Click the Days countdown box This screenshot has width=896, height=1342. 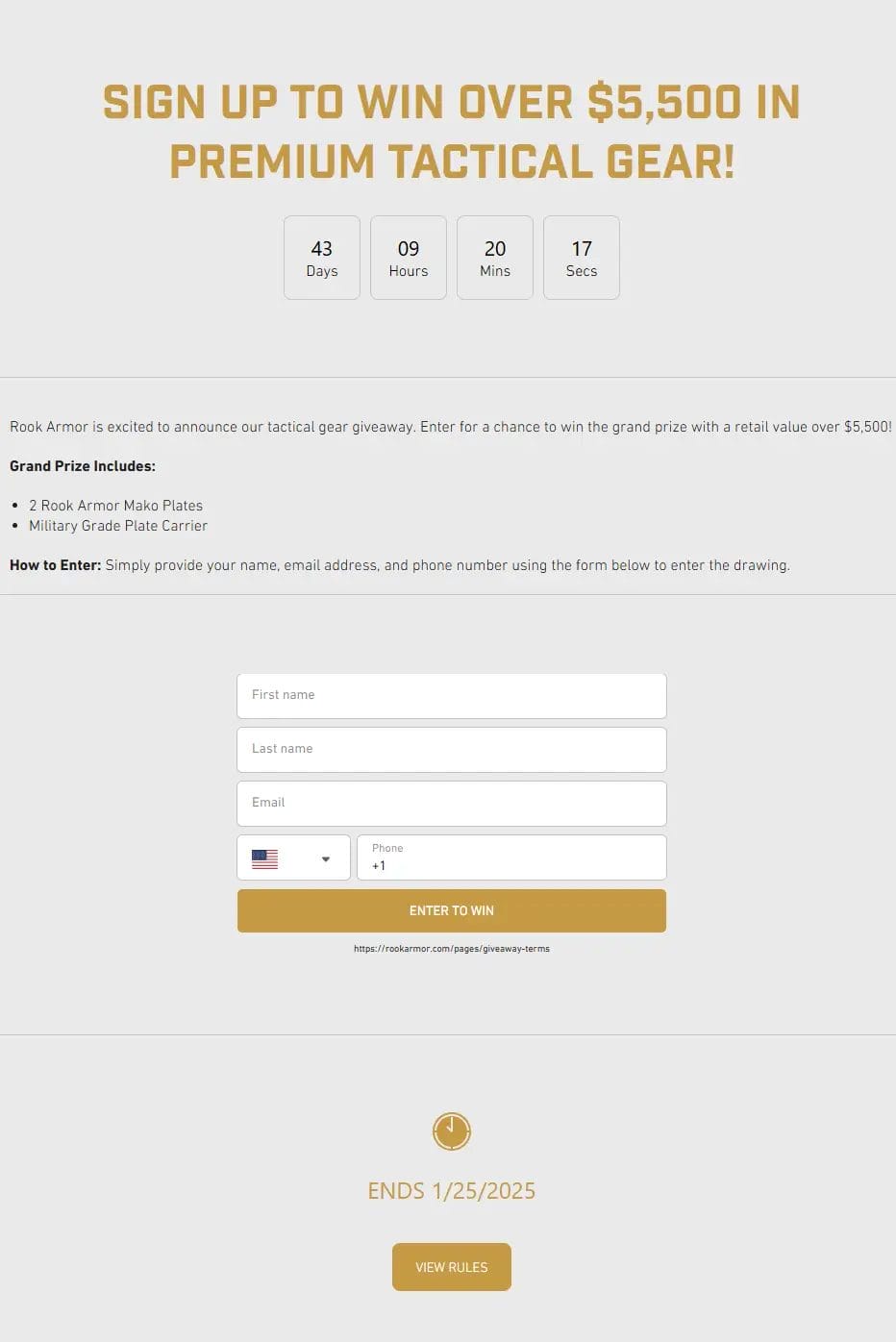pos(322,258)
